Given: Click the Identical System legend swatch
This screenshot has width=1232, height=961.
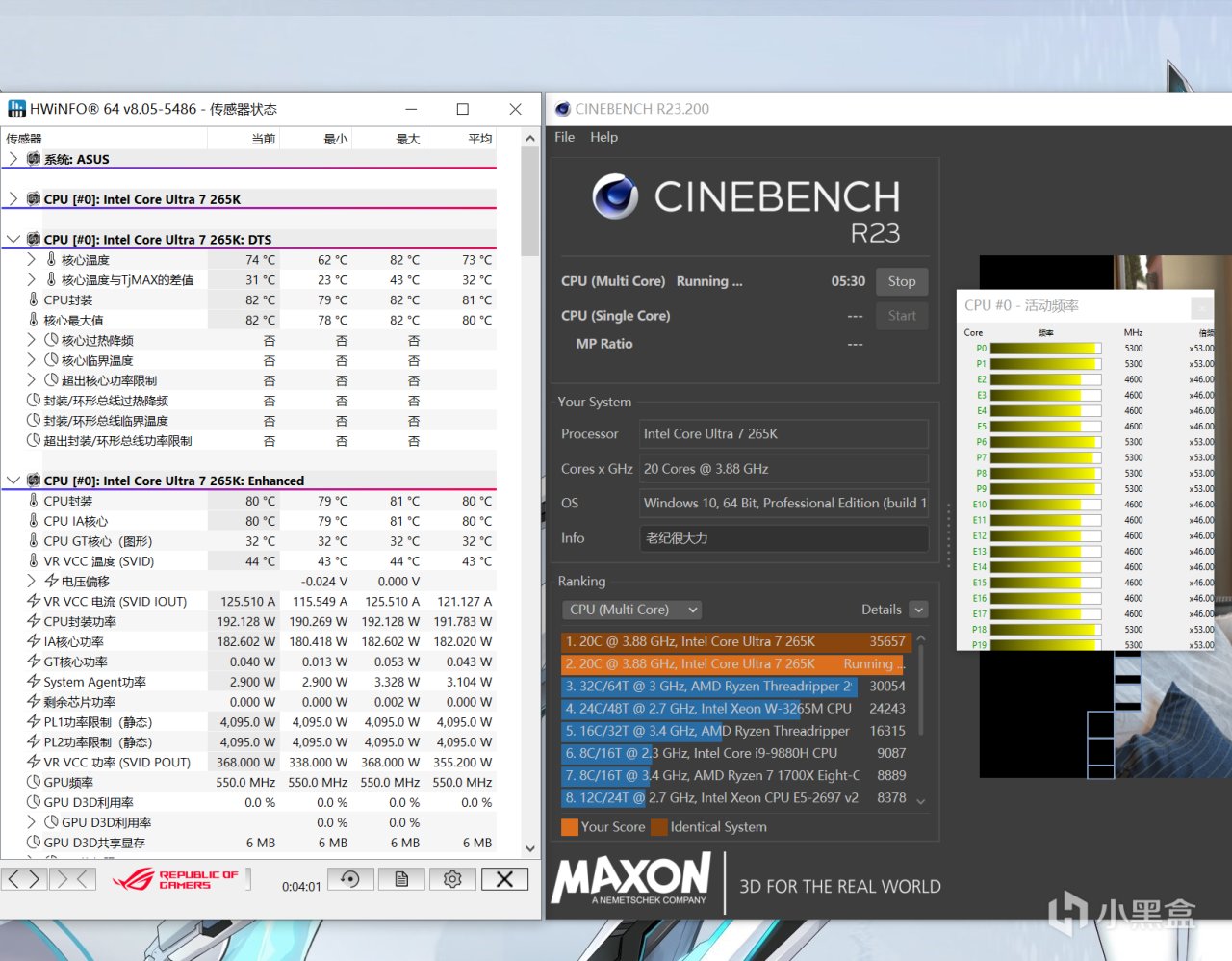Looking at the screenshot, I should tap(659, 827).
